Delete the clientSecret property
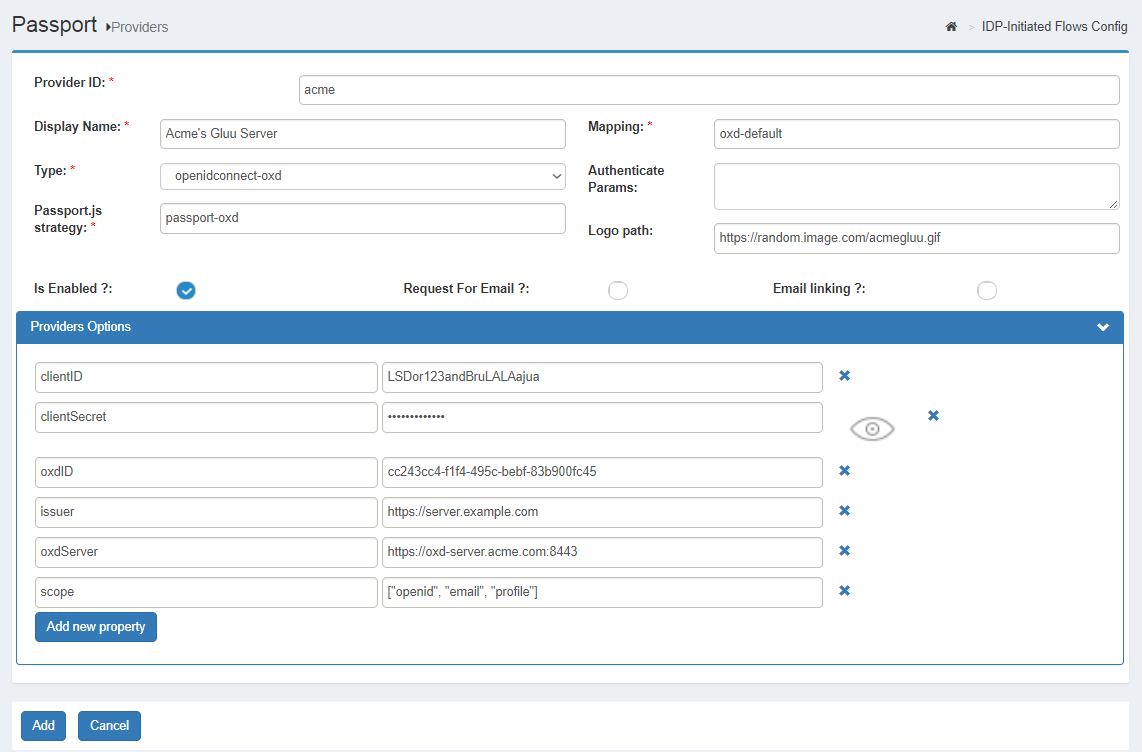The height and width of the screenshot is (752, 1142). tap(933, 415)
